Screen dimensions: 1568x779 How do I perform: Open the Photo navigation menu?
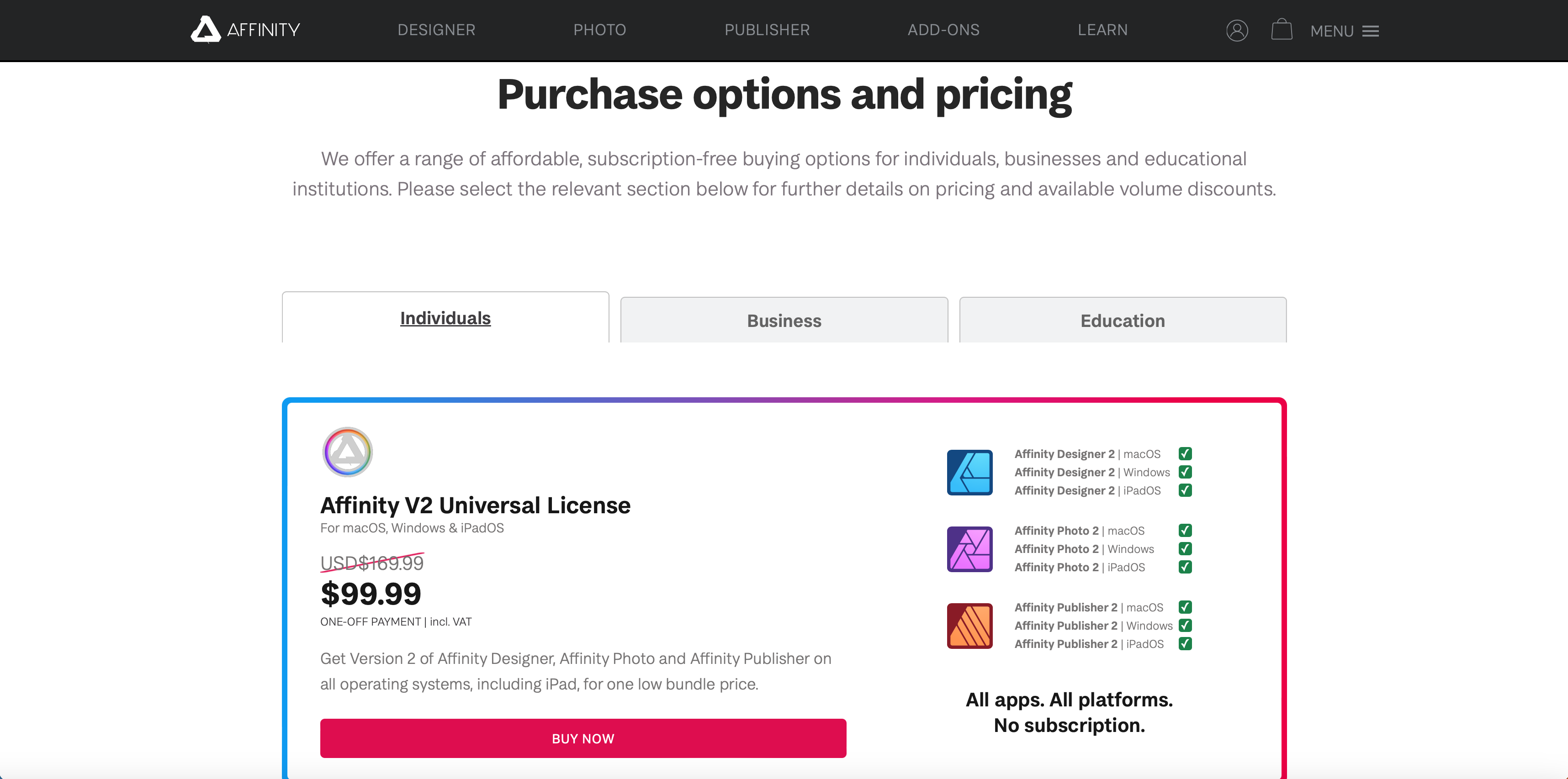click(x=599, y=30)
